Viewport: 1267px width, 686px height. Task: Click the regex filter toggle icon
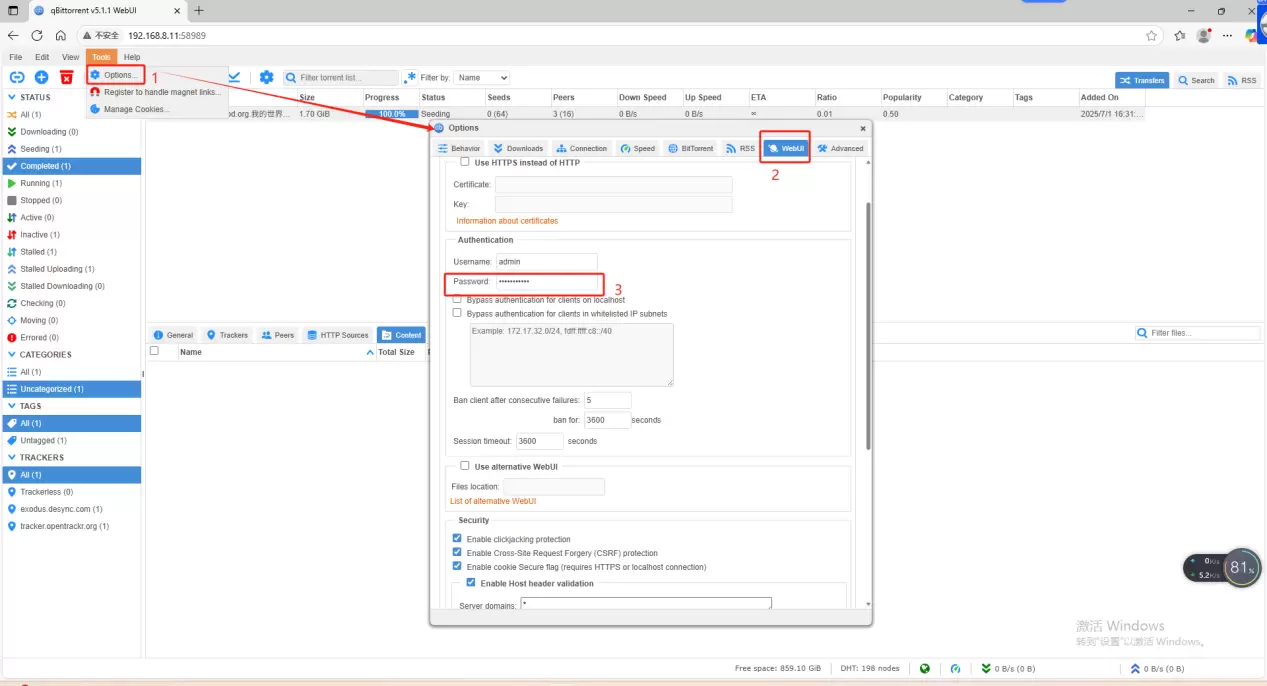pyautogui.click(x=410, y=77)
